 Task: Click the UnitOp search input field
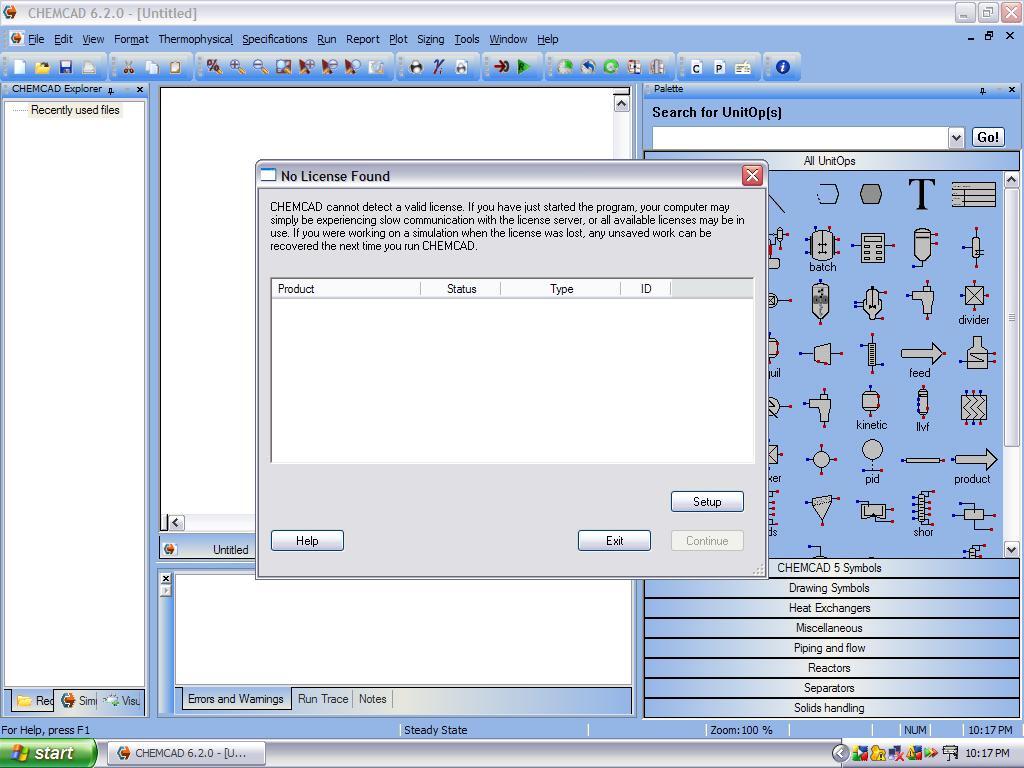(x=801, y=138)
